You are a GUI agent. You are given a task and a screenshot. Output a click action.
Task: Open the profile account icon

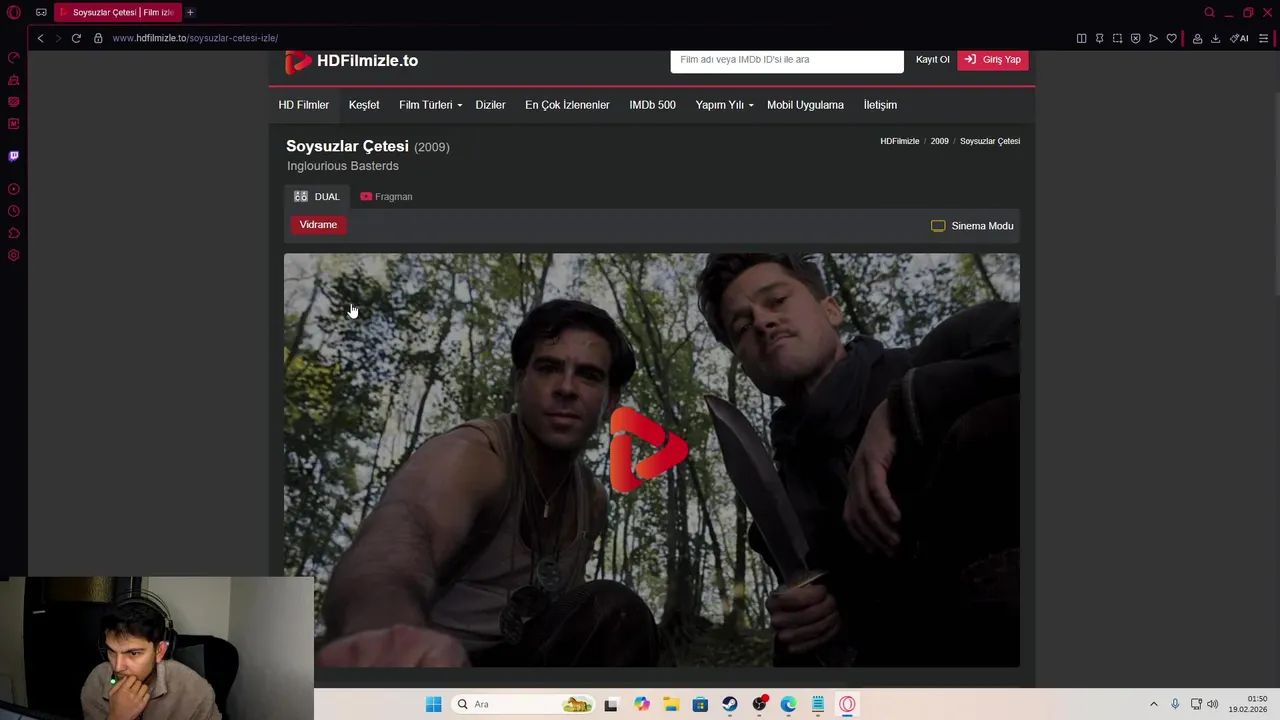click(1197, 38)
